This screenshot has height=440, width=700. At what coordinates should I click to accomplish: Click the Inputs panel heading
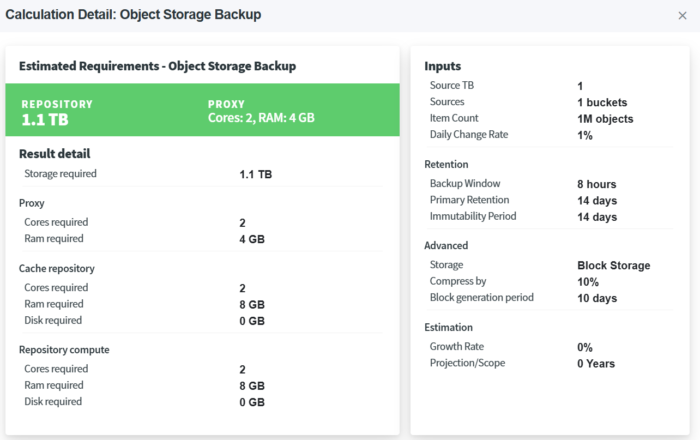click(443, 66)
